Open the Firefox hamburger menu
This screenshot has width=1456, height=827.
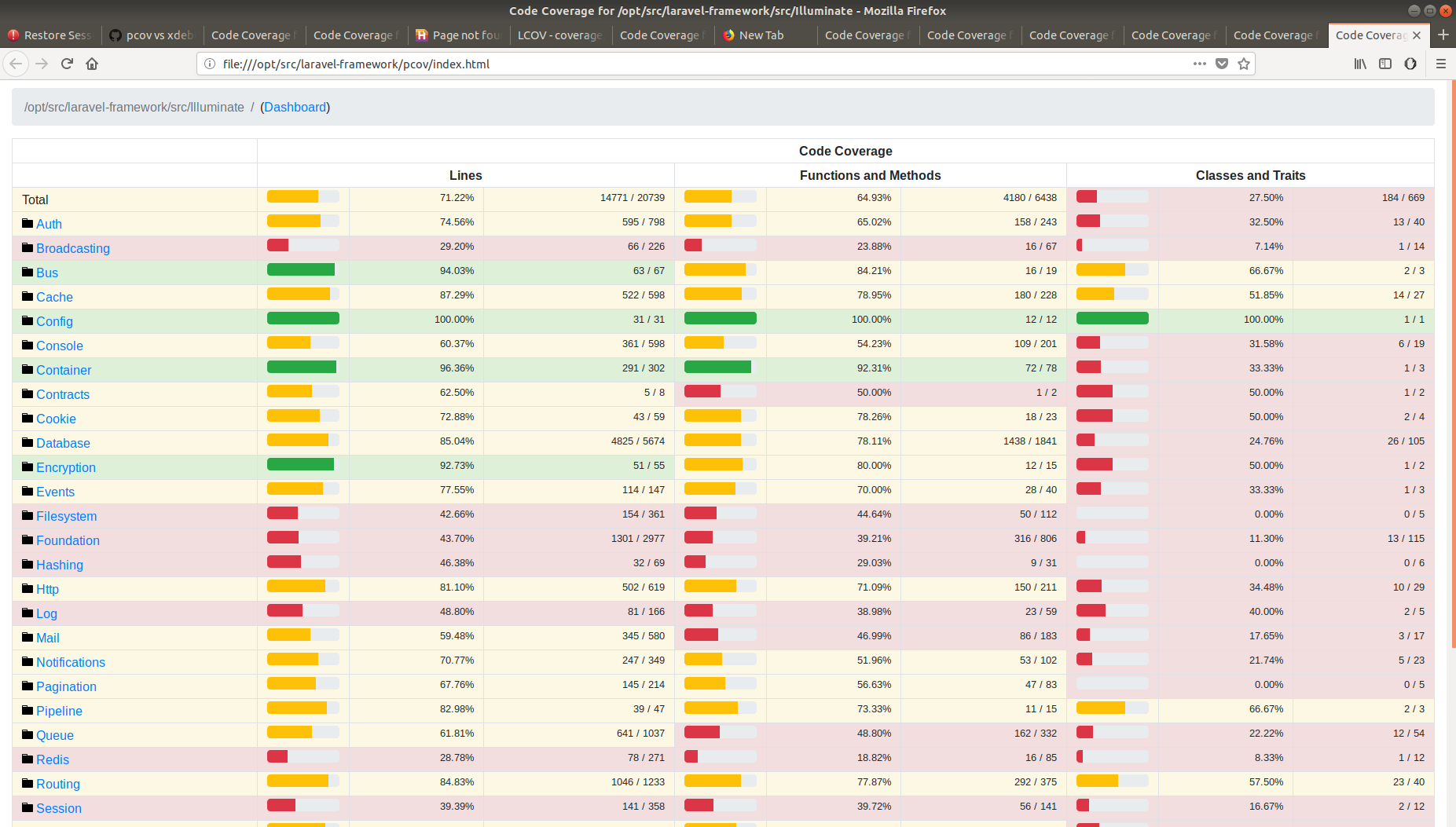1441,64
